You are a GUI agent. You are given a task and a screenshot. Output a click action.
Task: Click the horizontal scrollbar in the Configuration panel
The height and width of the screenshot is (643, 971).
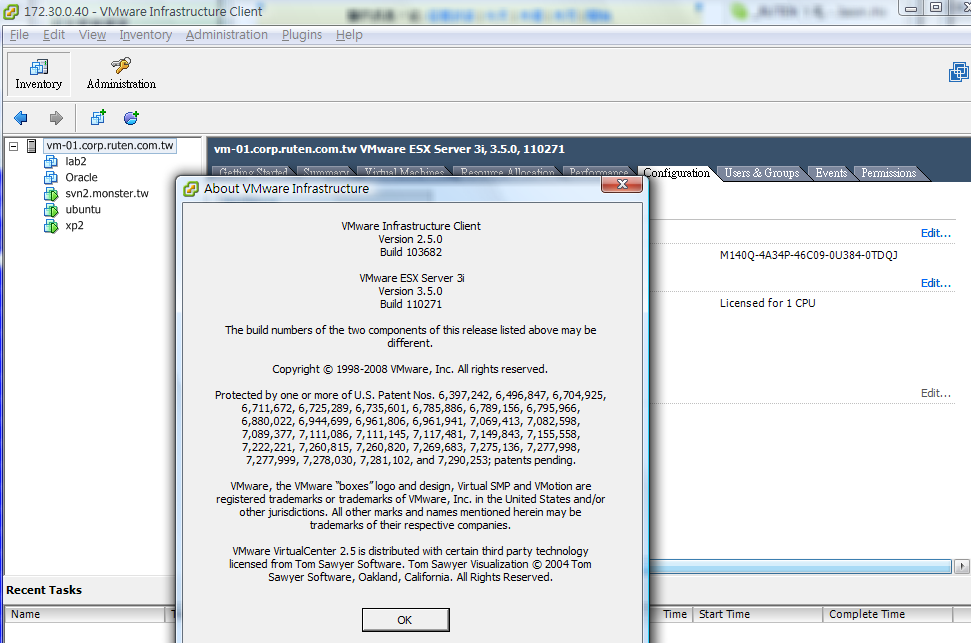point(800,566)
